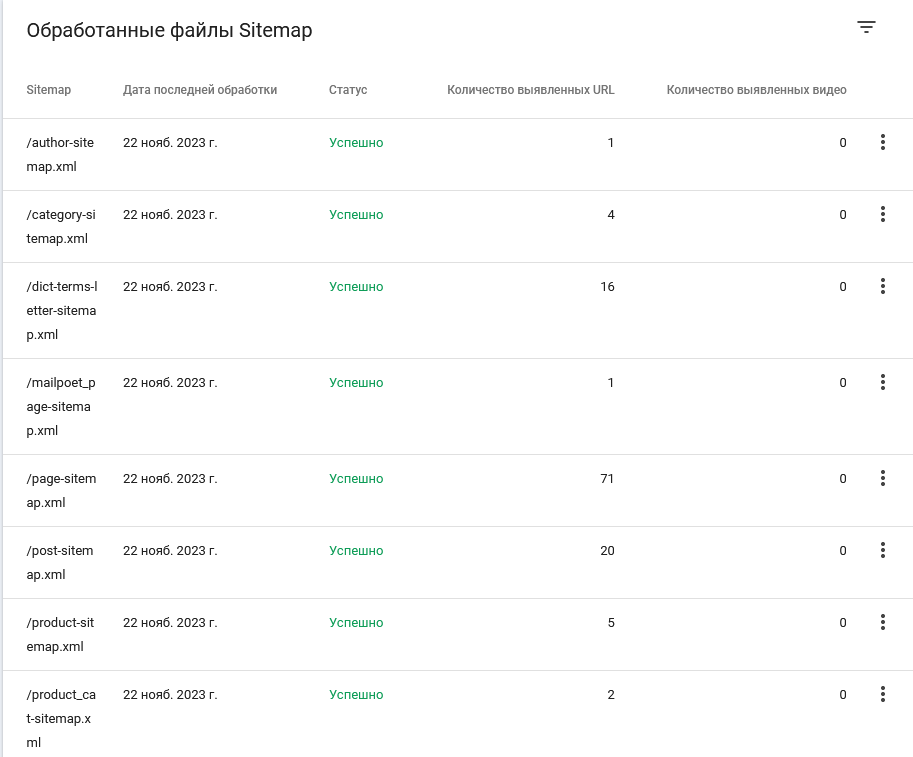Open kebab menu for product_cat-sitemap.xml
The height and width of the screenshot is (757, 913).
click(x=883, y=694)
